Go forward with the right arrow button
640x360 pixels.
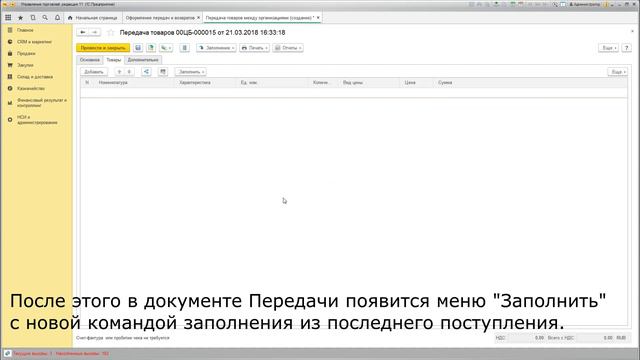point(95,32)
